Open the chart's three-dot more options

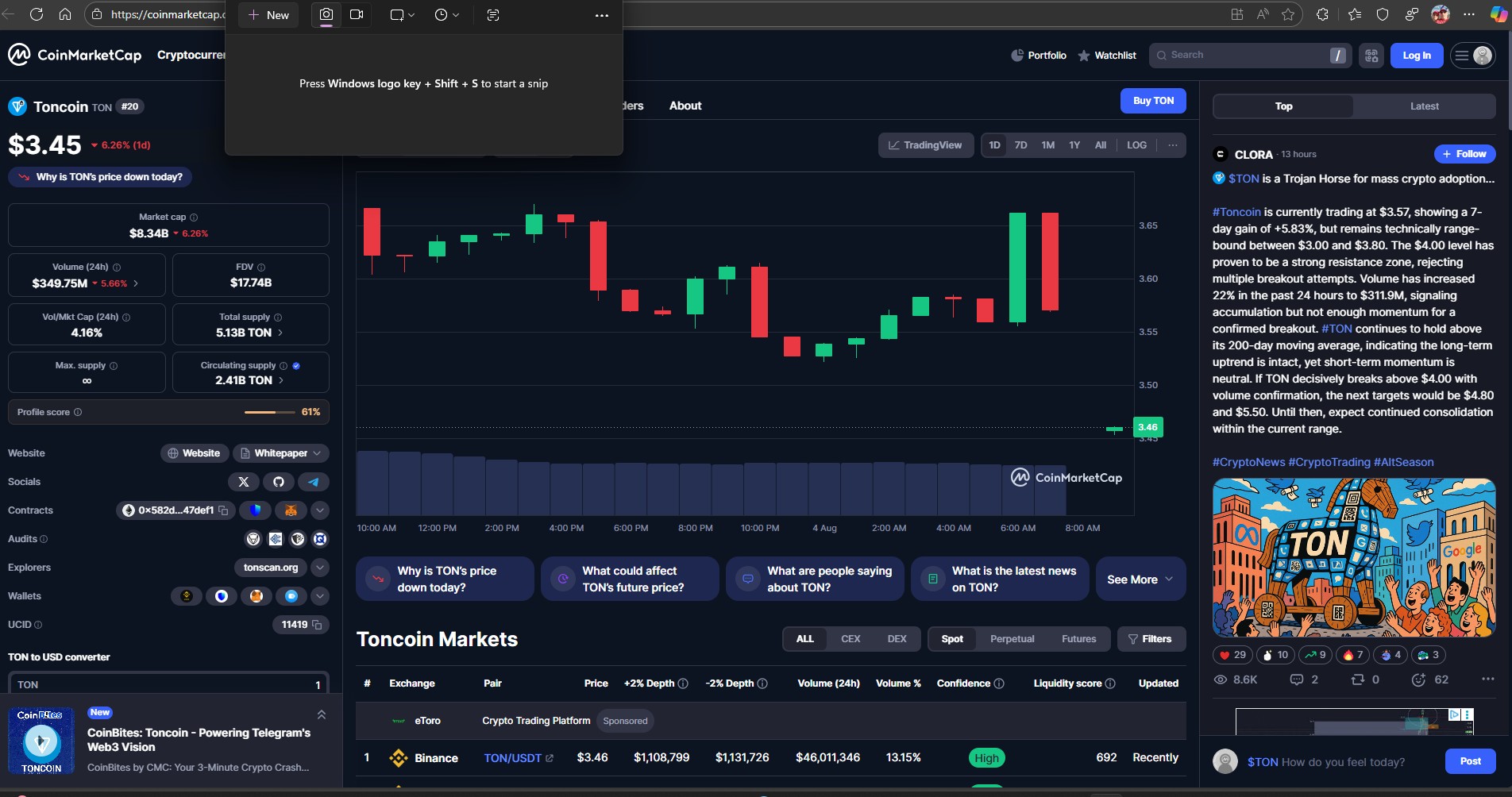1173,145
